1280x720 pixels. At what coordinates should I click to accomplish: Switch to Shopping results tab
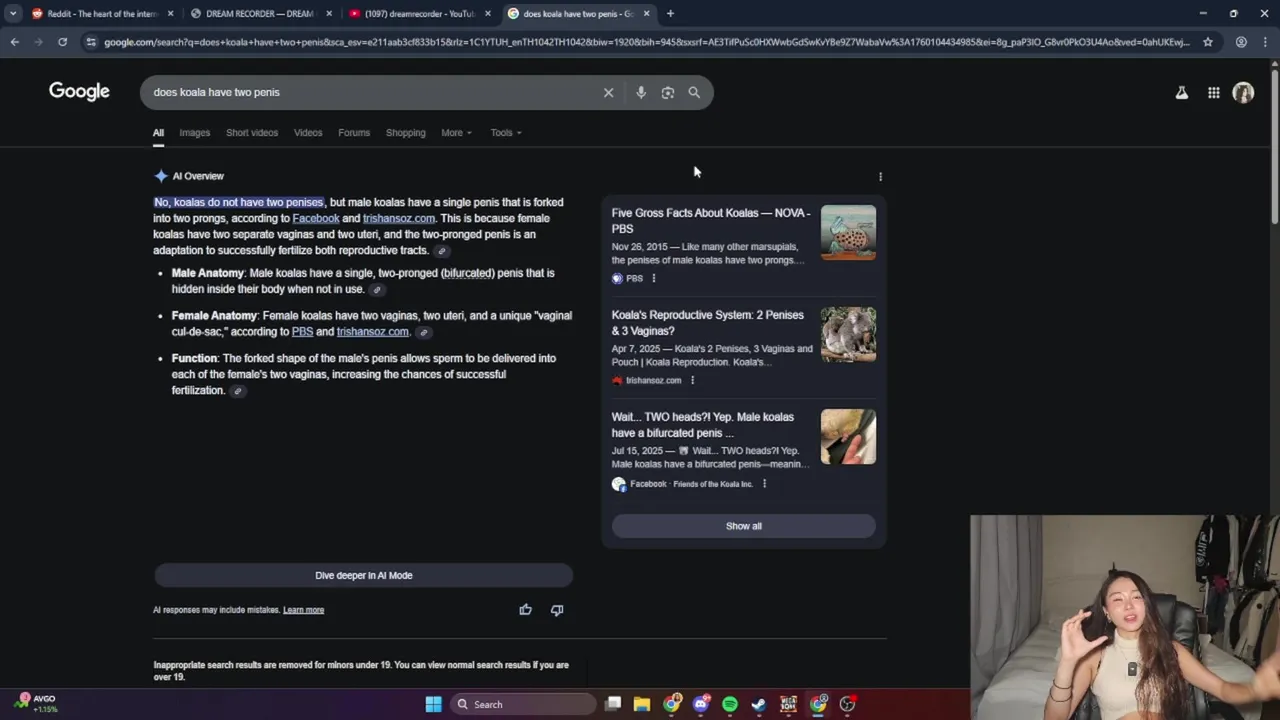point(405,133)
